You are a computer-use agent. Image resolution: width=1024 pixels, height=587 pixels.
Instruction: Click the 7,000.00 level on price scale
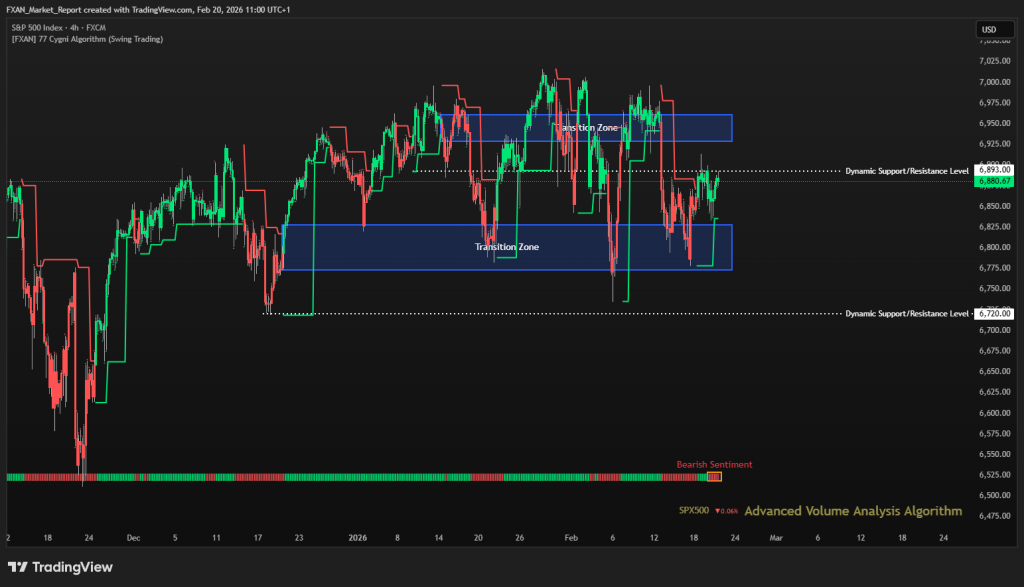pyautogui.click(x=994, y=82)
